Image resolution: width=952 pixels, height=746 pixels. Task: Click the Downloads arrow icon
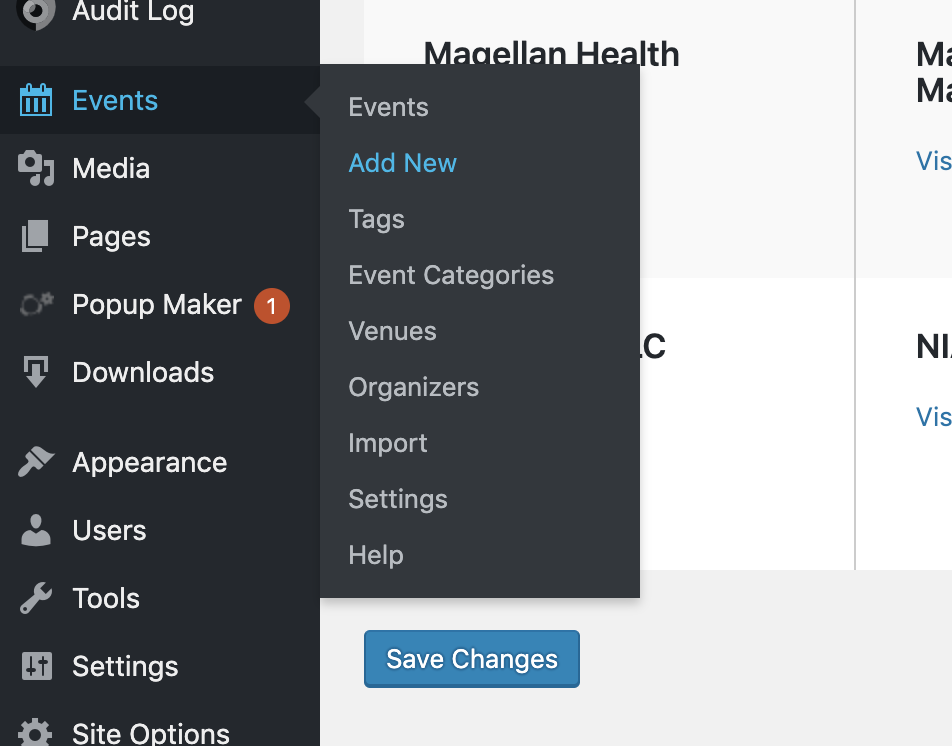[x=36, y=371]
